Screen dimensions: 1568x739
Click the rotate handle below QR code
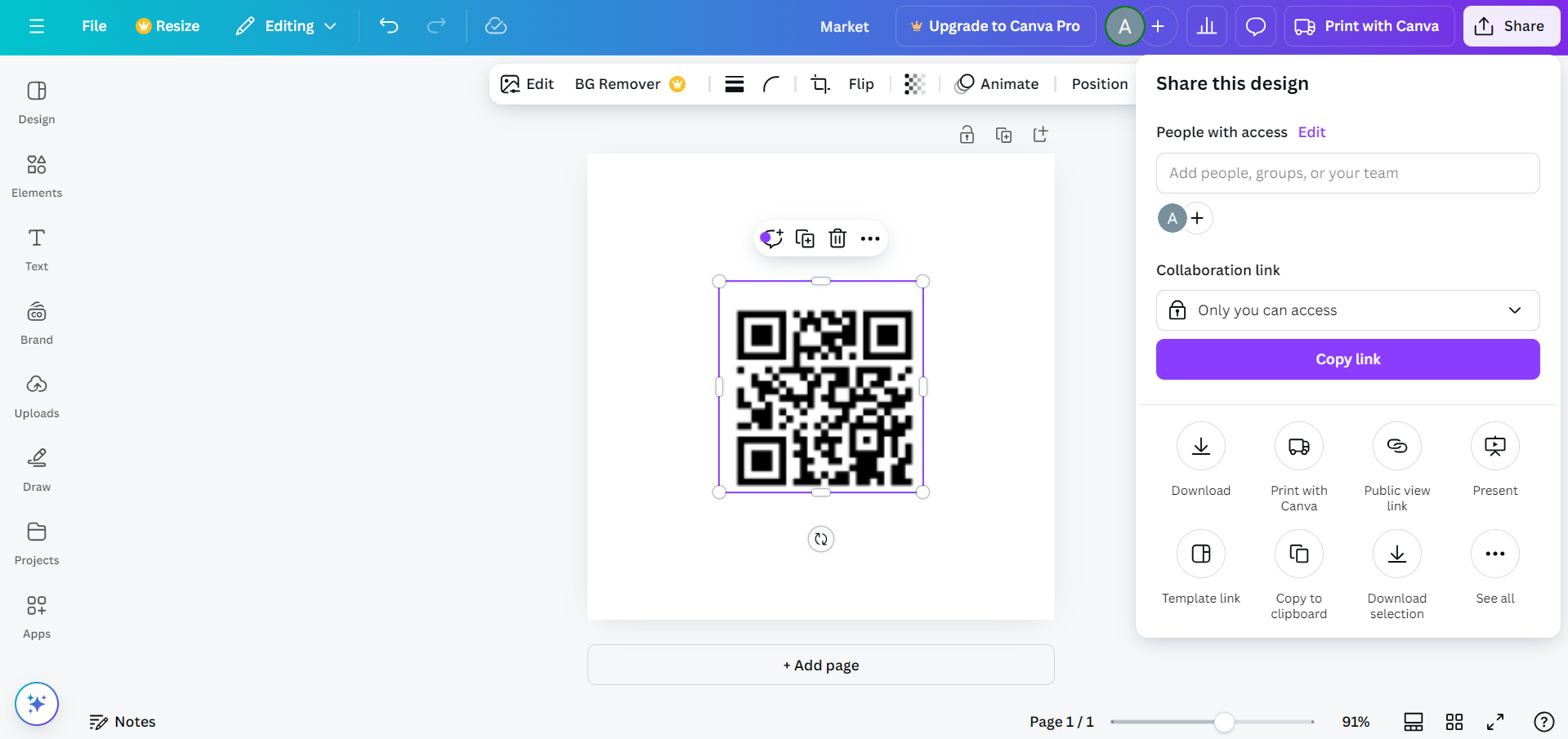coord(821,539)
